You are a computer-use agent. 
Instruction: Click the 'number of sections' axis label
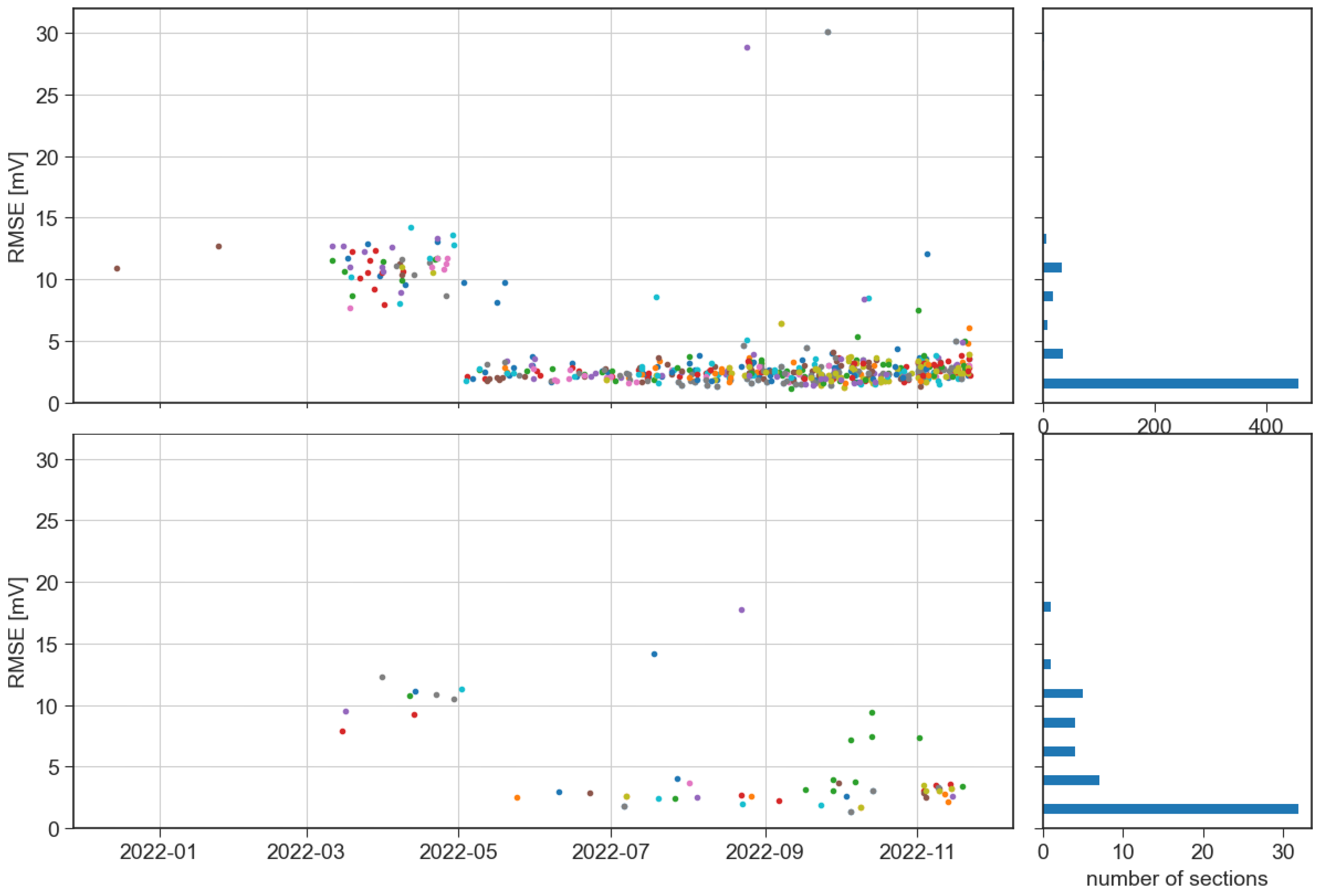click(1177, 879)
